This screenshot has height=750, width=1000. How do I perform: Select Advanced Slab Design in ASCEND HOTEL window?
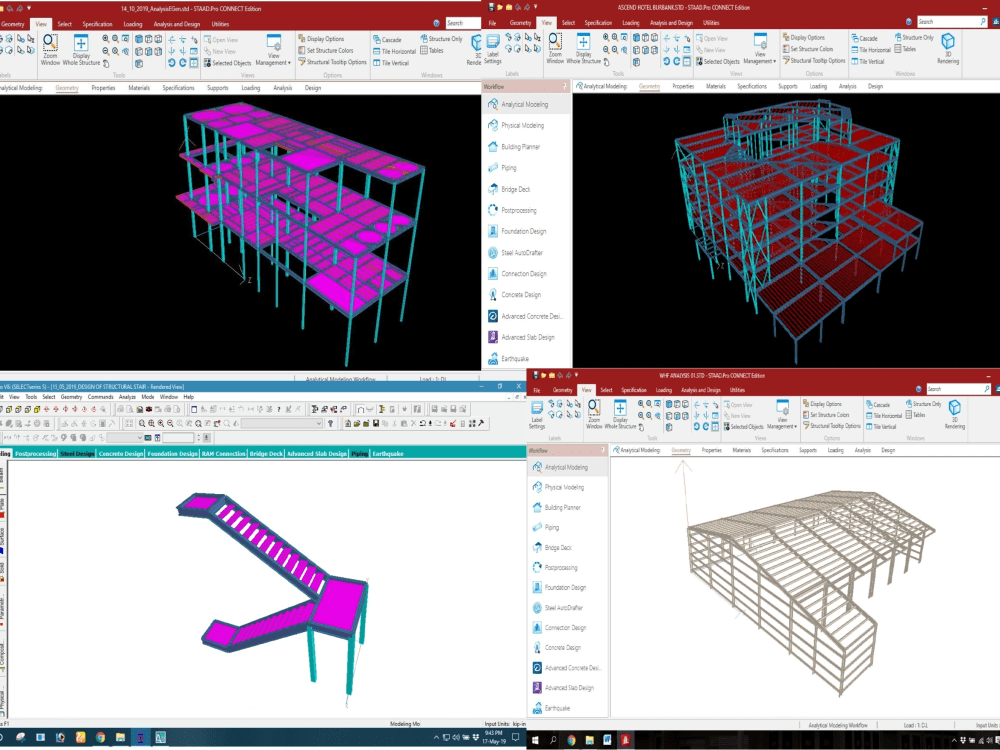tap(526, 337)
